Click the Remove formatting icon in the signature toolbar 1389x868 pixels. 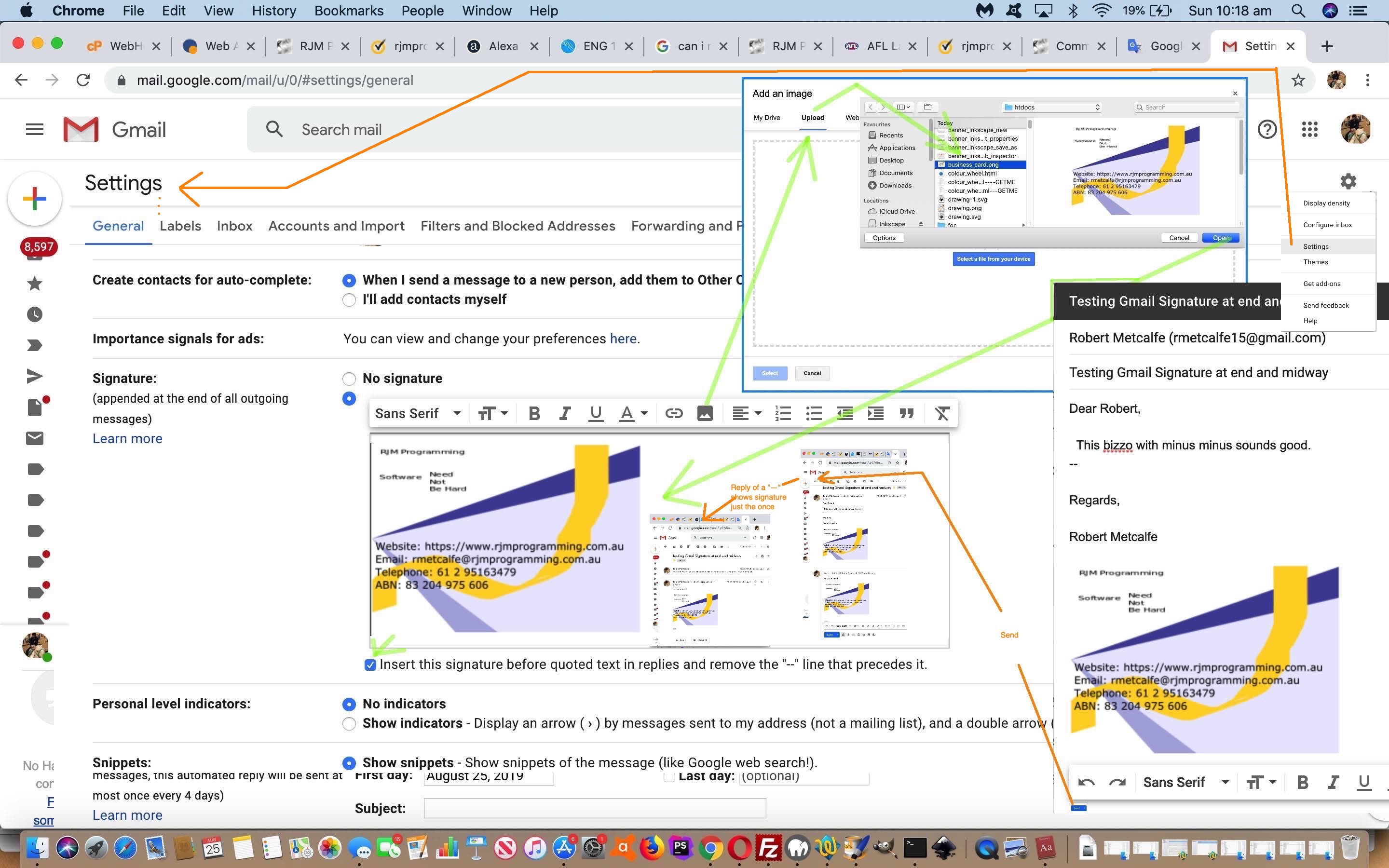(942, 413)
